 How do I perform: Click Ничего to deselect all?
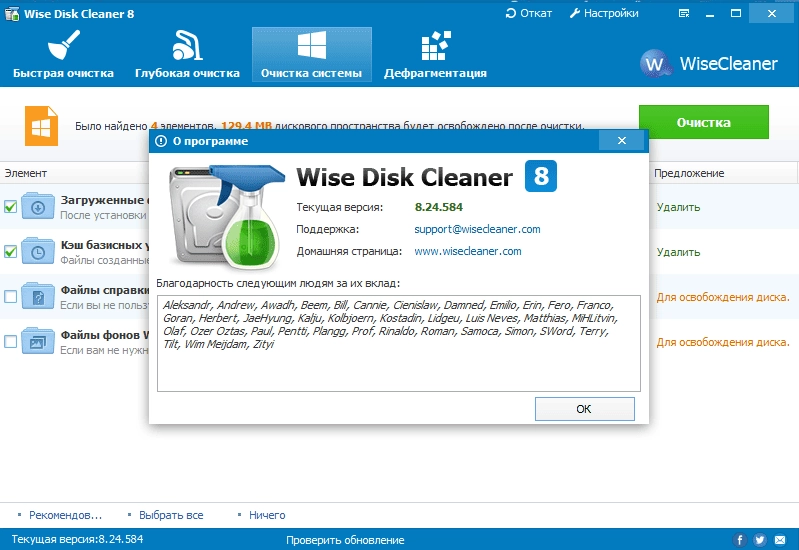(x=267, y=515)
